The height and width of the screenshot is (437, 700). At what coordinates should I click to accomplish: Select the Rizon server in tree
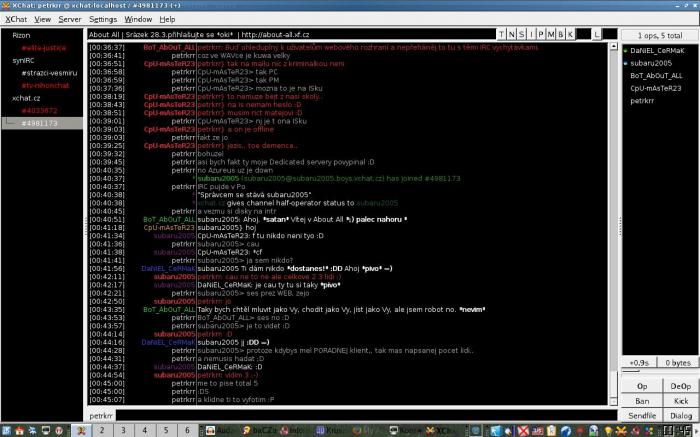[x=21, y=35]
